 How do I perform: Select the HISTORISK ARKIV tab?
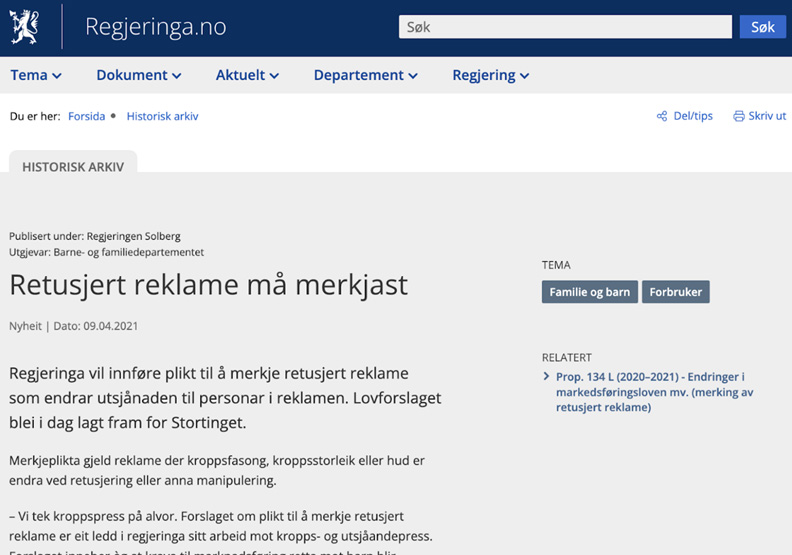(x=73, y=167)
